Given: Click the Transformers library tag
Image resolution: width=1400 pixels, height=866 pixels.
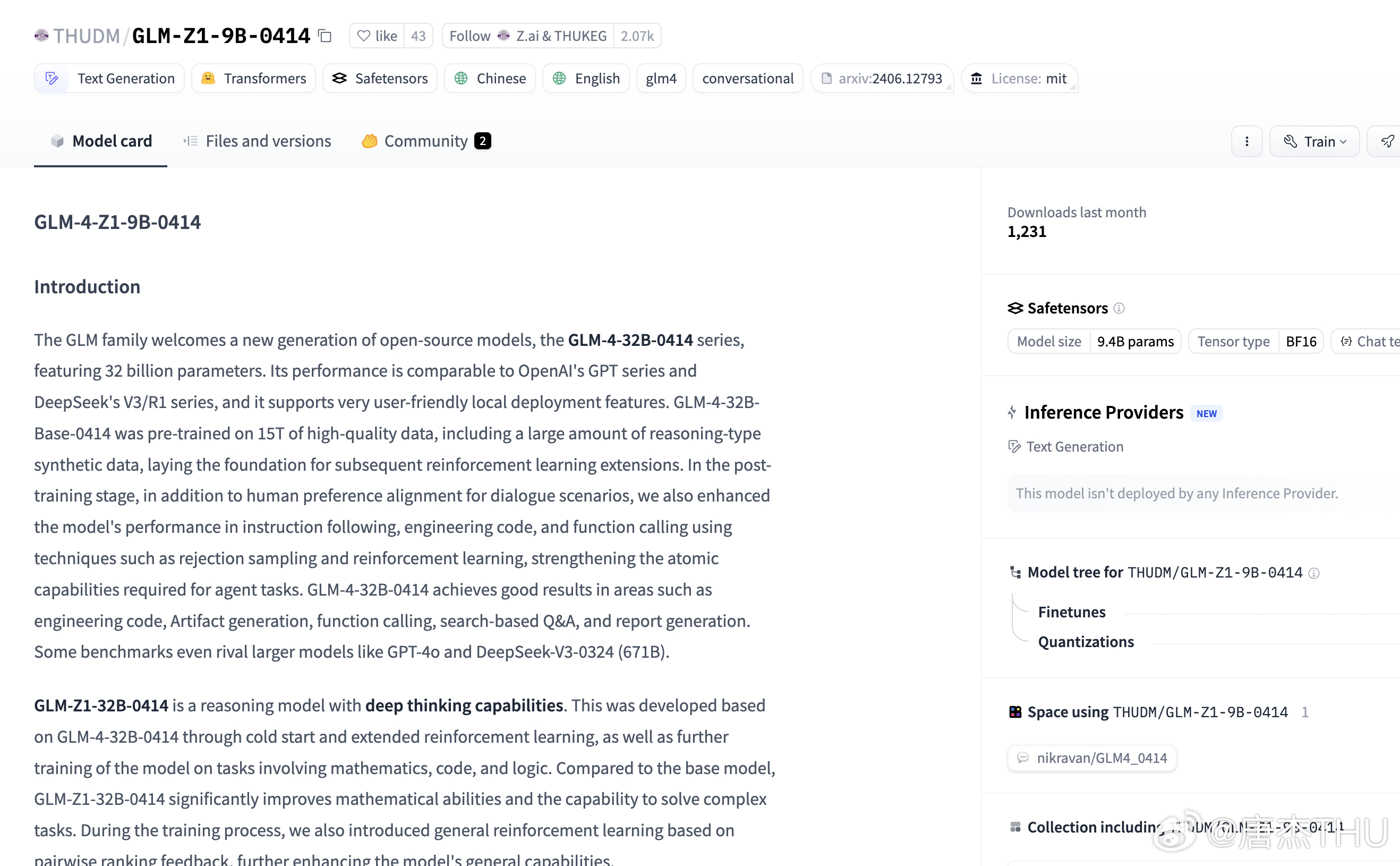Looking at the screenshot, I should click(254, 79).
